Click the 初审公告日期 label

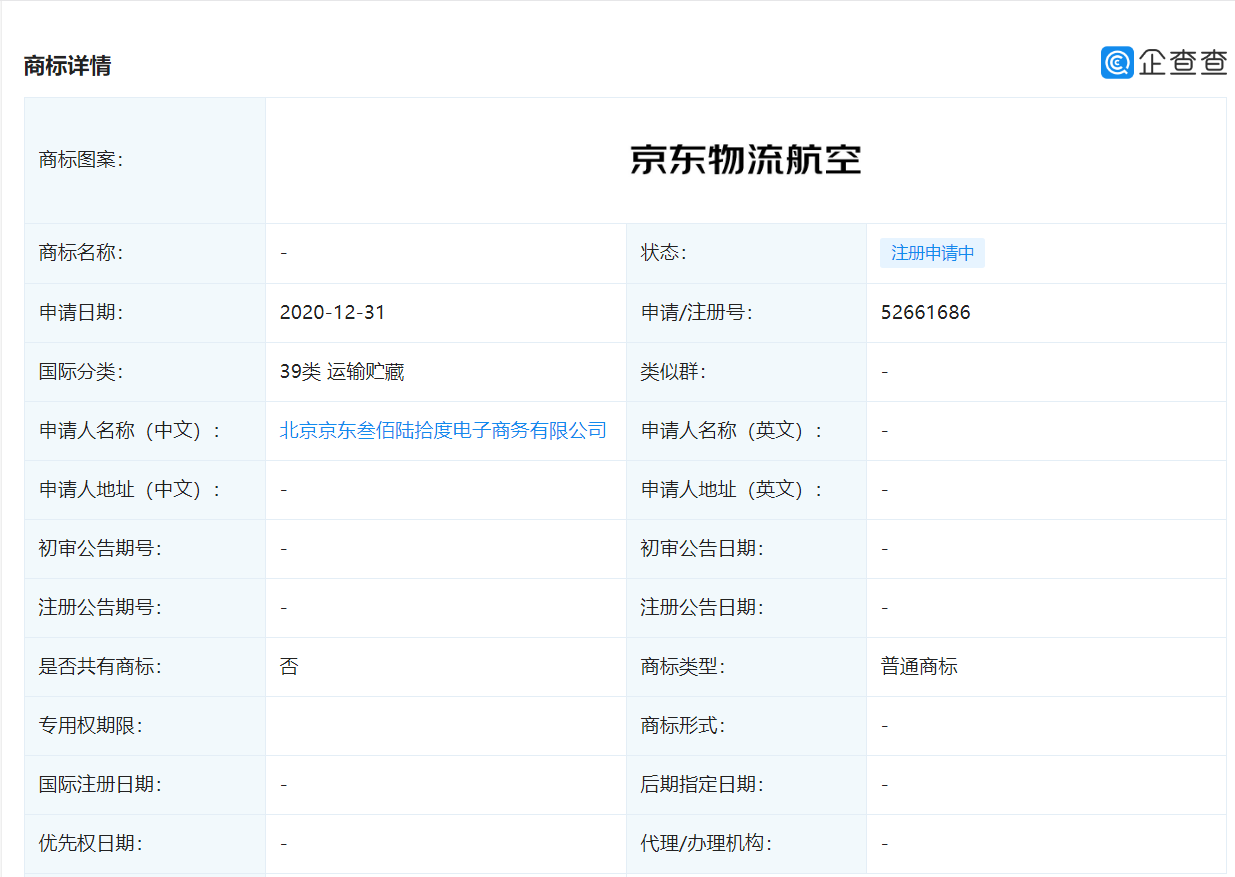click(x=702, y=549)
